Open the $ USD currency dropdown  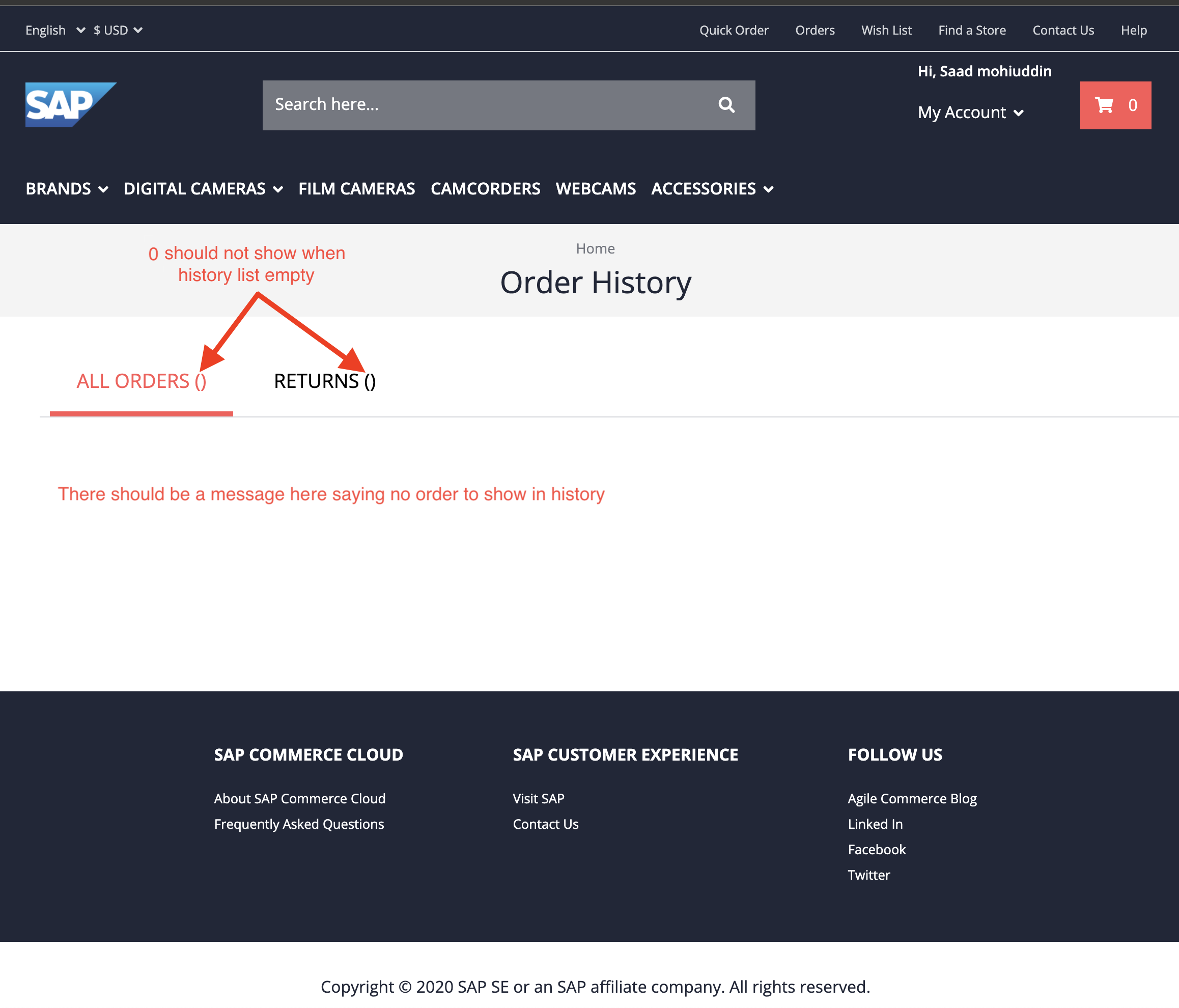[118, 30]
